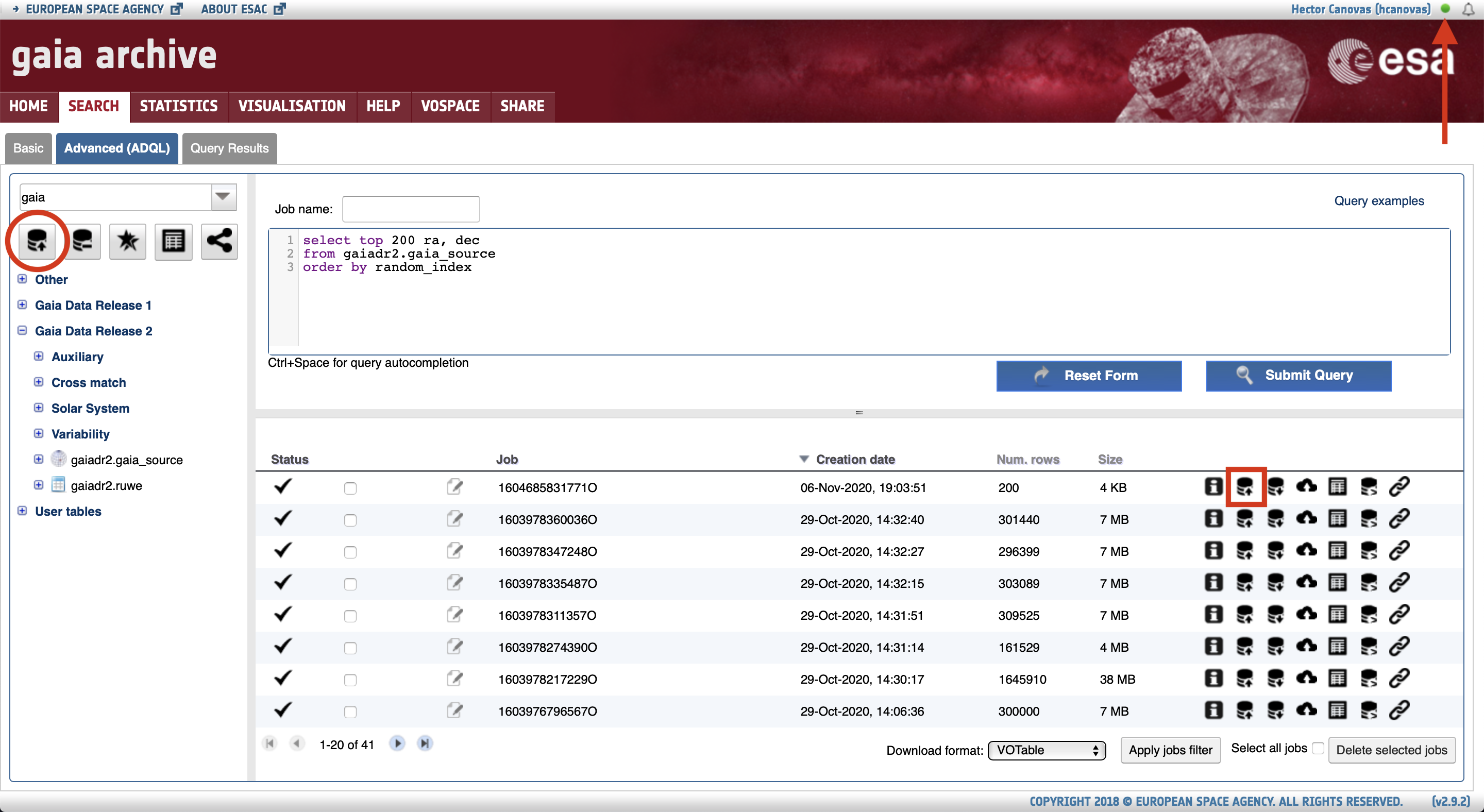
Task: Click Apply jobs filter button
Action: tap(1170, 750)
